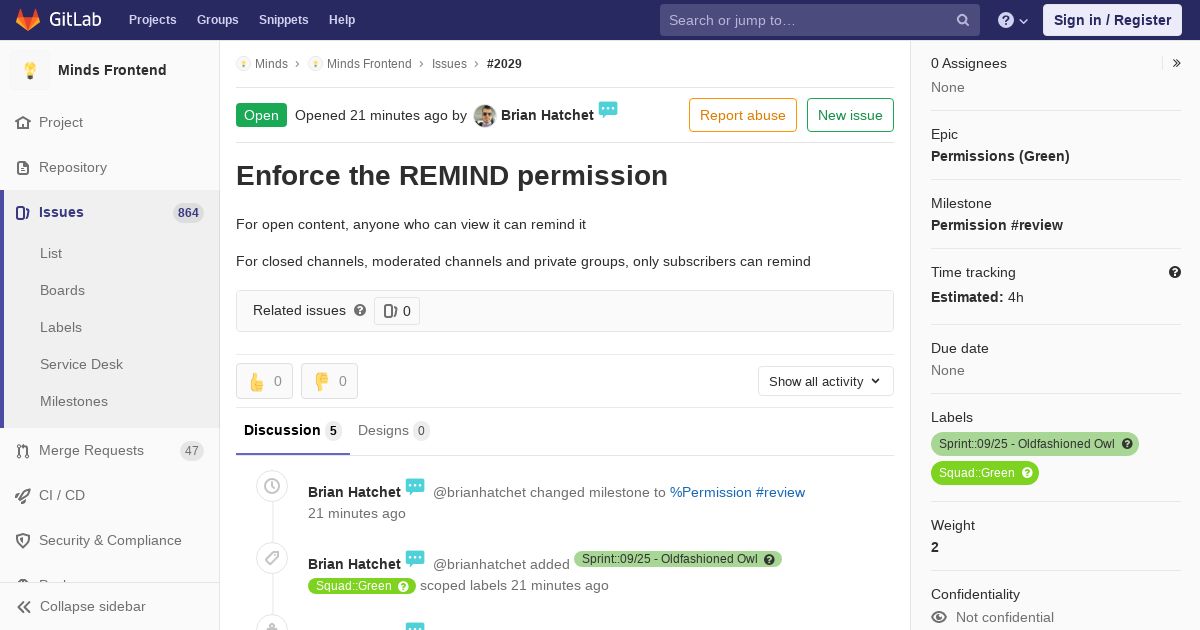This screenshot has height=630, width=1200.
Task: Open the Project sidebar section
Action: pos(110,122)
